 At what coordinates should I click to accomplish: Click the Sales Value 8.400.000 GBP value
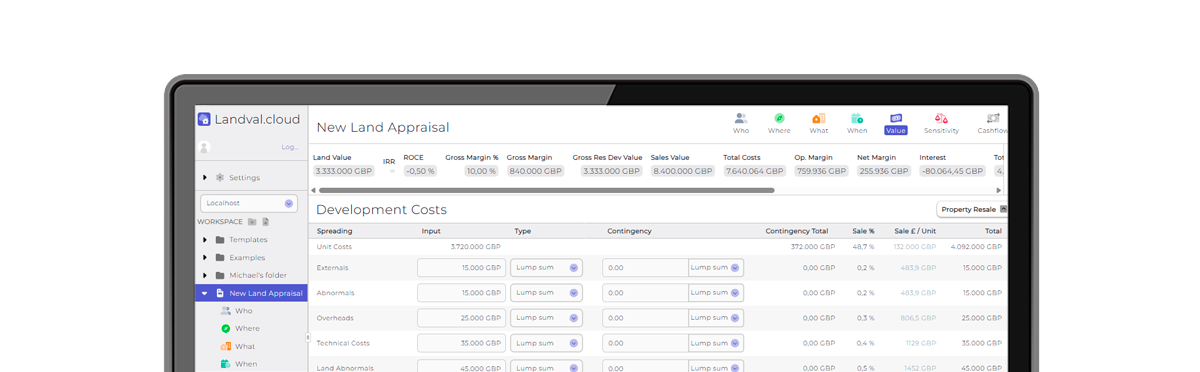click(683, 171)
